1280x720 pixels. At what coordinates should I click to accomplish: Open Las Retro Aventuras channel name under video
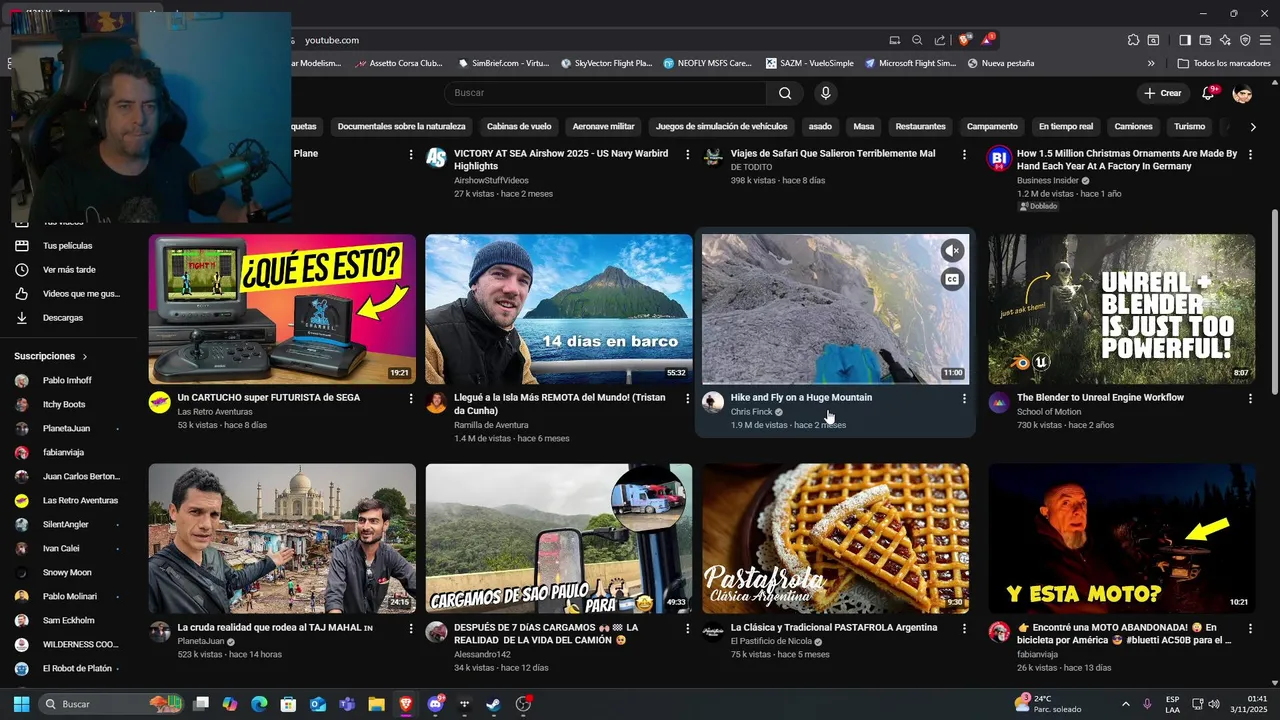pyautogui.click(x=215, y=412)
